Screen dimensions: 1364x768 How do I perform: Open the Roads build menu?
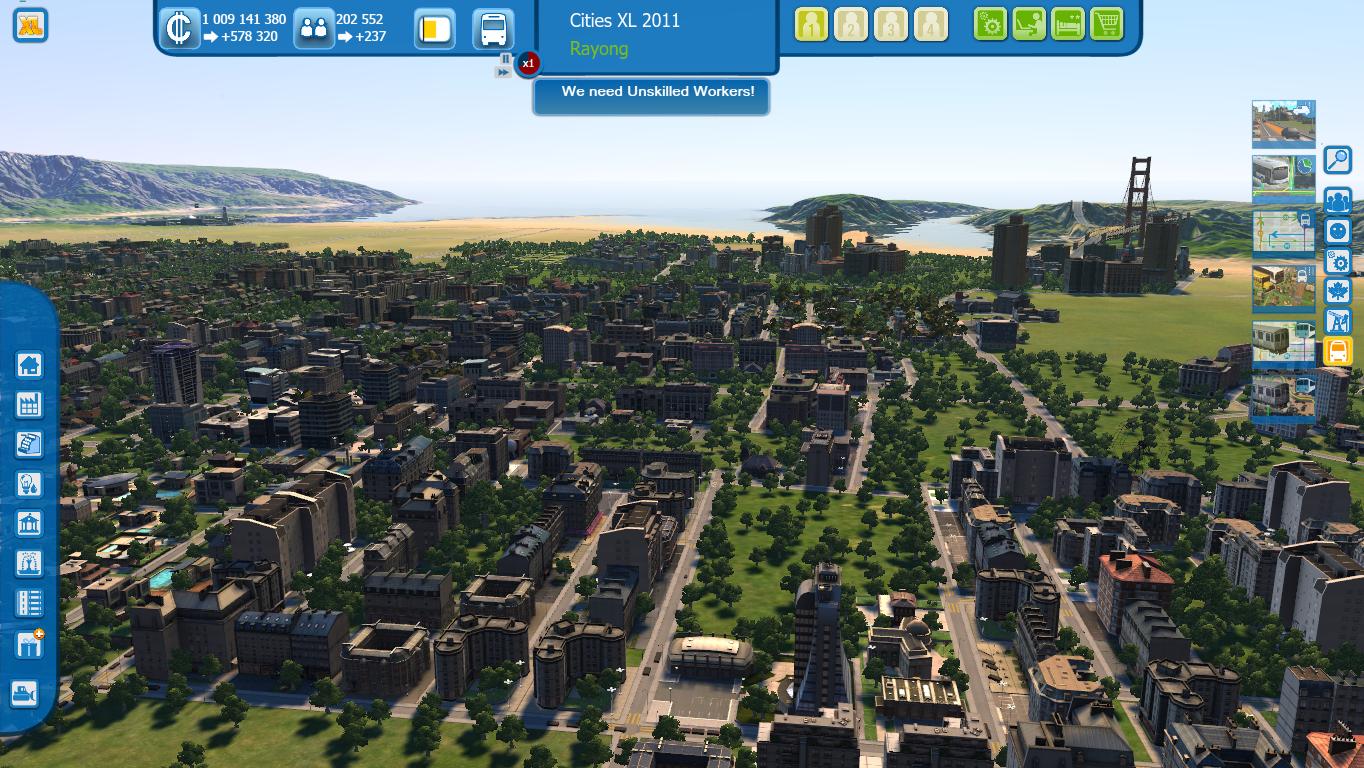29,603
